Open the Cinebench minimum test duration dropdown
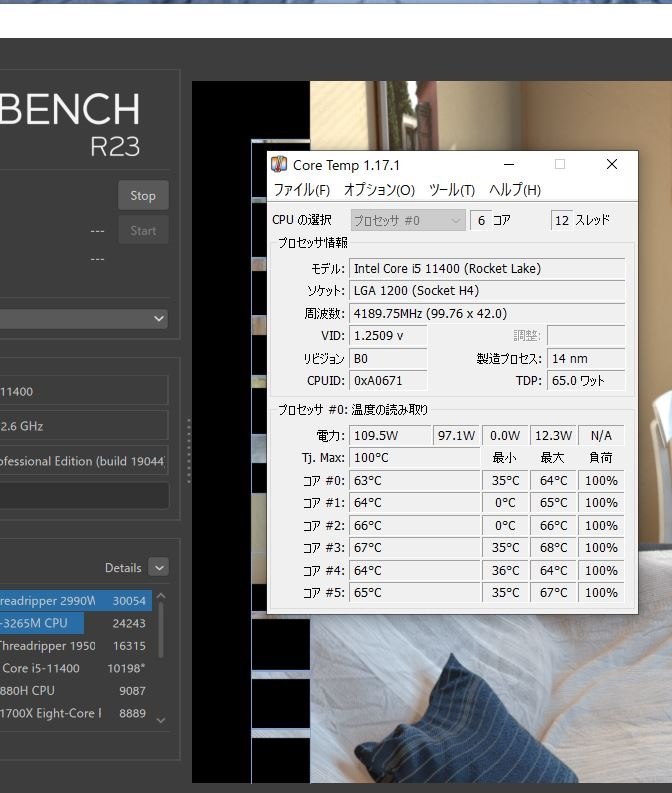The height and width of the screenshot is (793, 672). pyautogui.click(x=83, y=319)
